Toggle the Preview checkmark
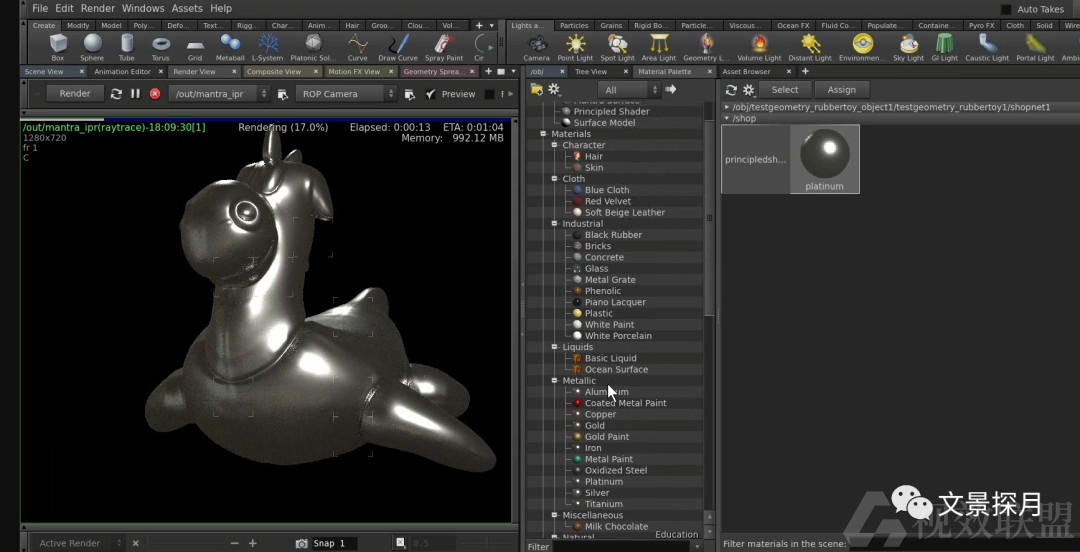Screen dimensions: 1080x552 pos(431,94)
